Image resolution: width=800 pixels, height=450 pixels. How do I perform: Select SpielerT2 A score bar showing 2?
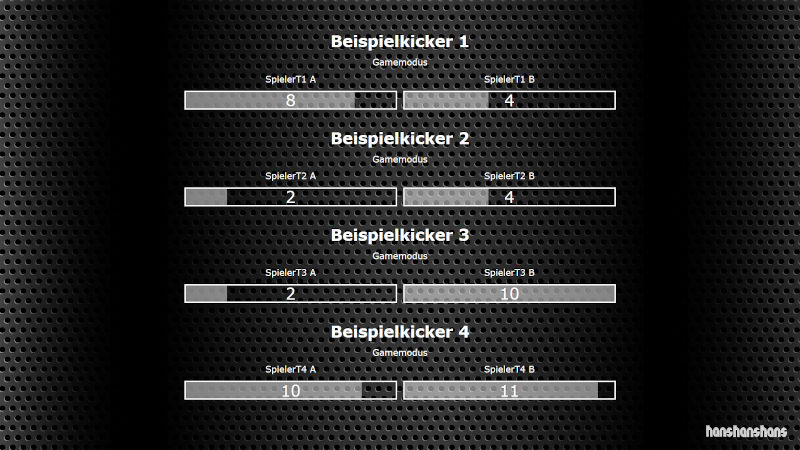(x=290, y=197)
